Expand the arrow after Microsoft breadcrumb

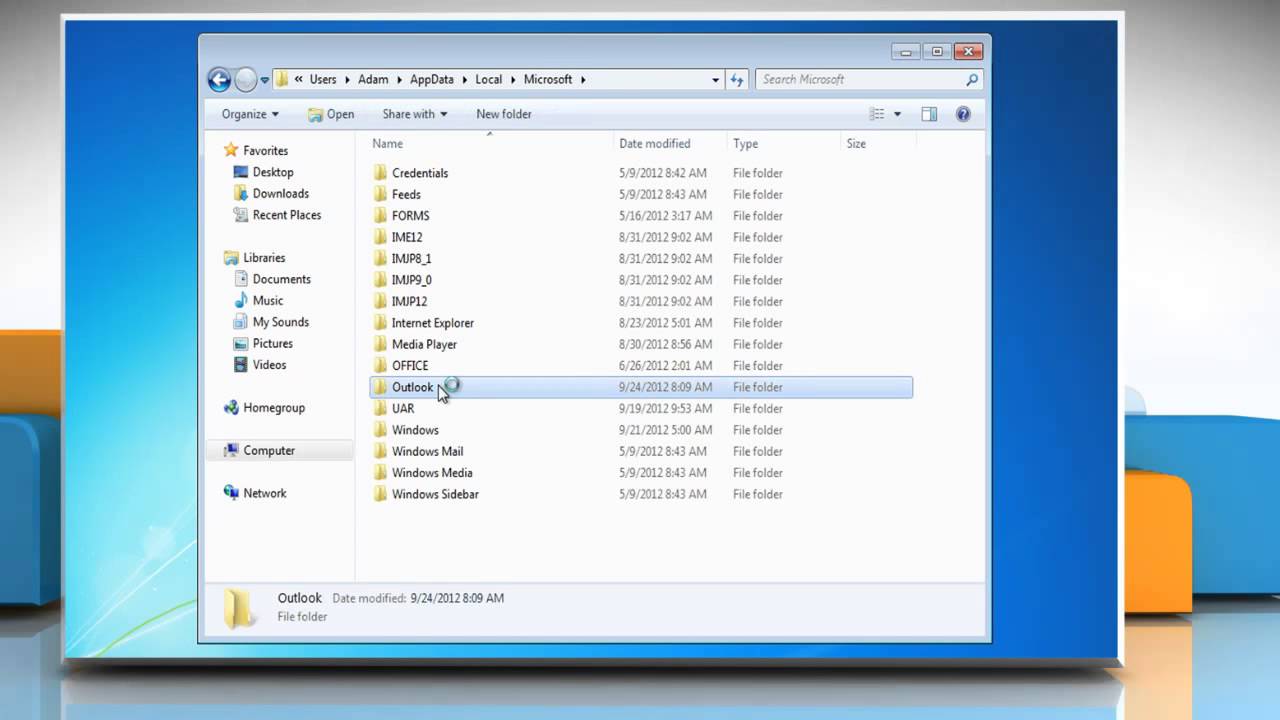coord(583,79)
